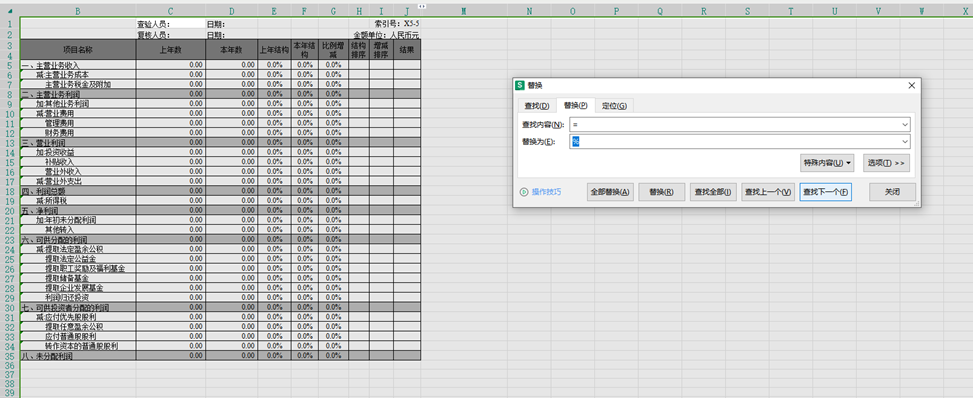Click the 结果 header cell
The width and height of the screenshot is (973, 398).
tap(407, 50)
